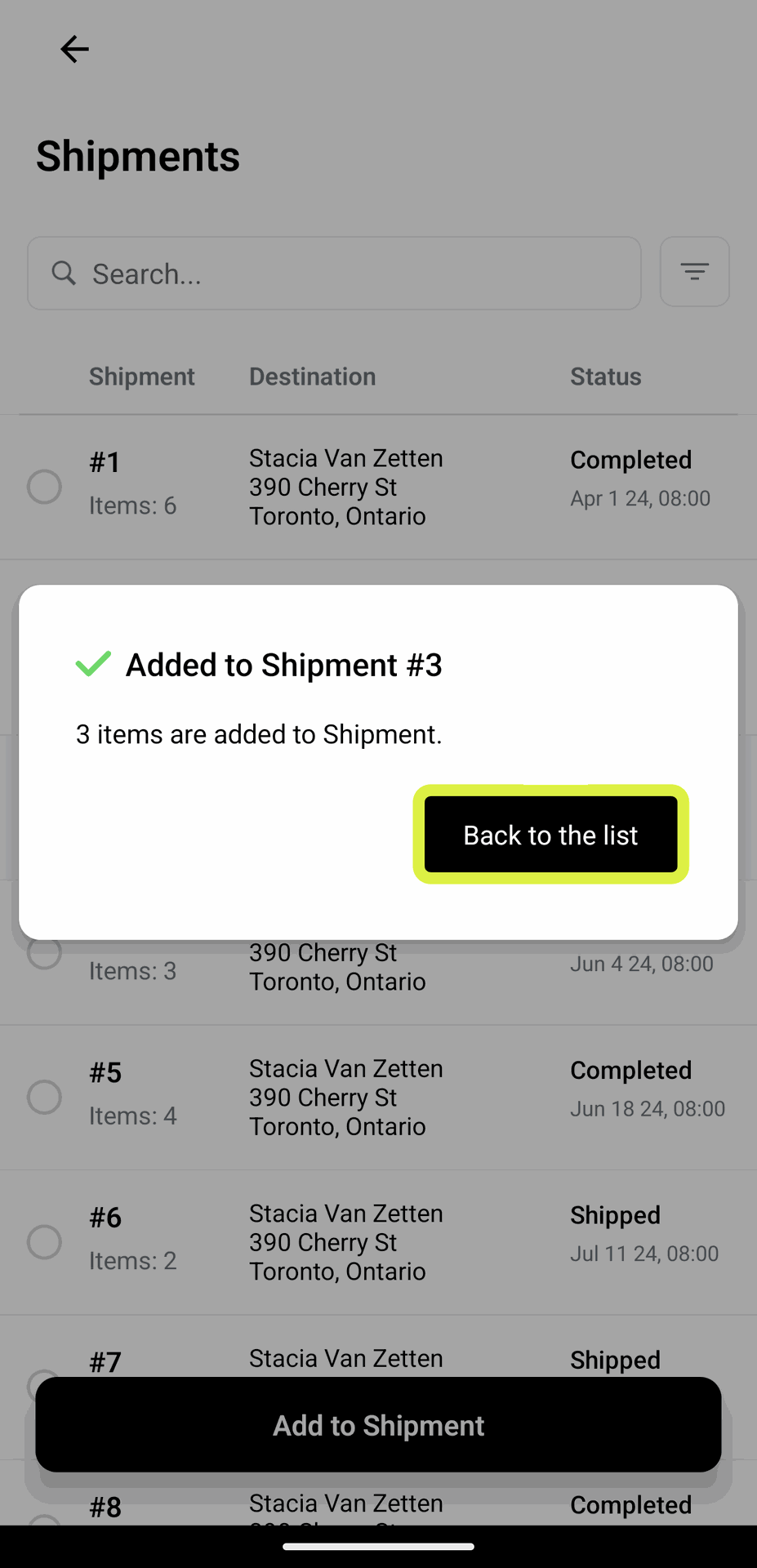Image resolution: width=757 pixels, height=1568 pixels.
Task: Tap shipment #1 Completed status
Action: [x=630, y=460]
